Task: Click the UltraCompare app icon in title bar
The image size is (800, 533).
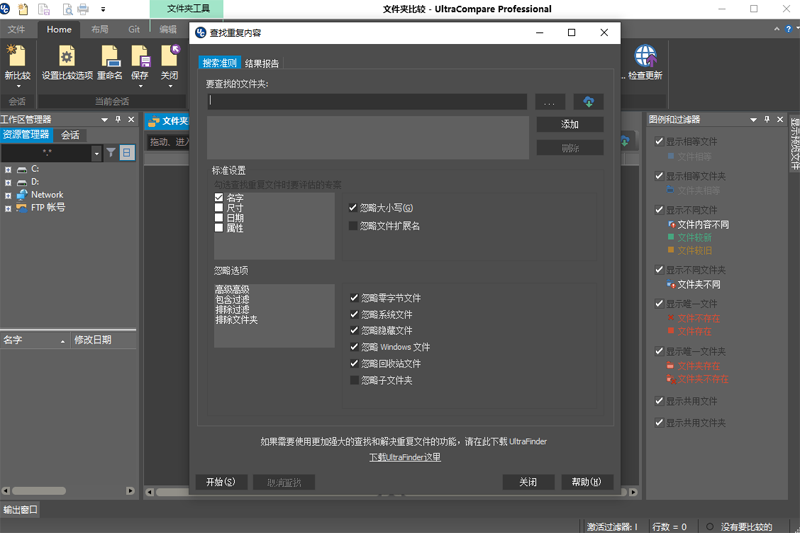Action: 5,9
